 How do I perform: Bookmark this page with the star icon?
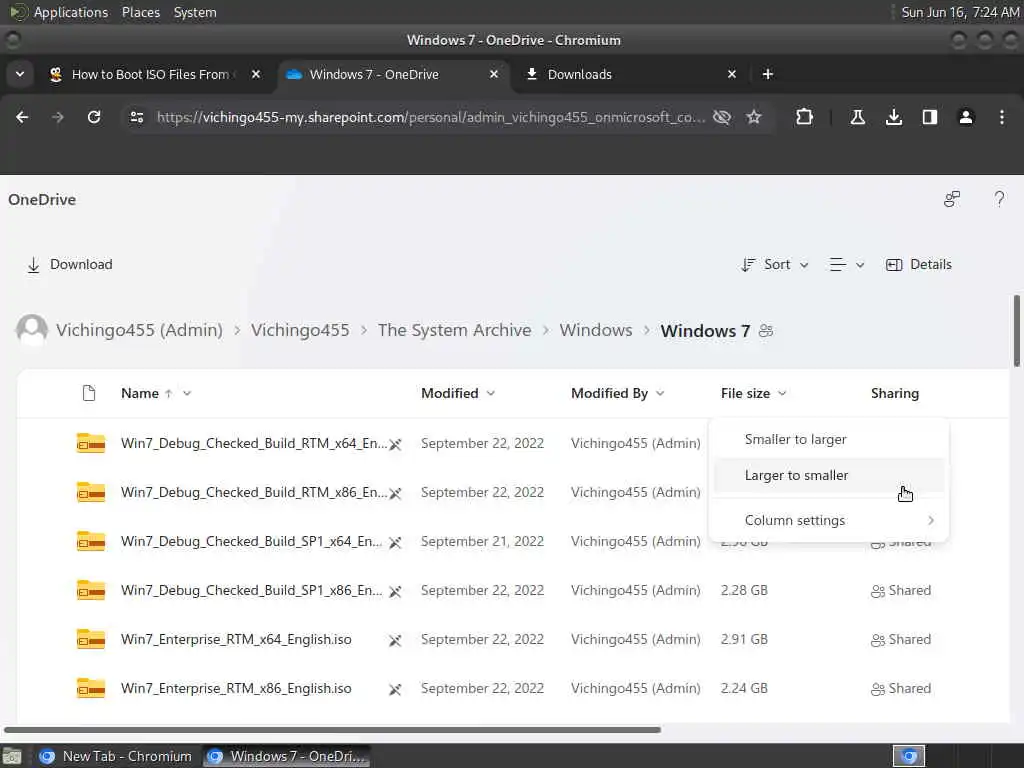[x=754, y=117]
